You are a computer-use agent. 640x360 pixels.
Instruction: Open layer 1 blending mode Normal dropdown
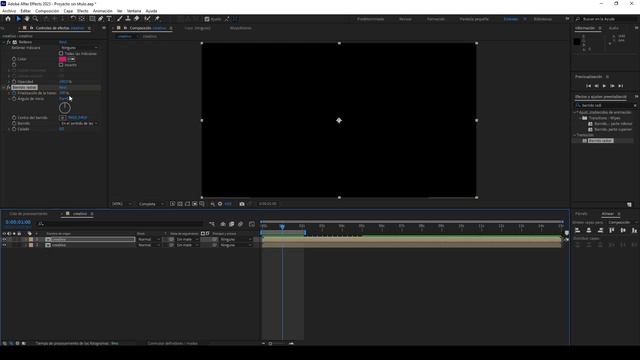pos(149,240)
